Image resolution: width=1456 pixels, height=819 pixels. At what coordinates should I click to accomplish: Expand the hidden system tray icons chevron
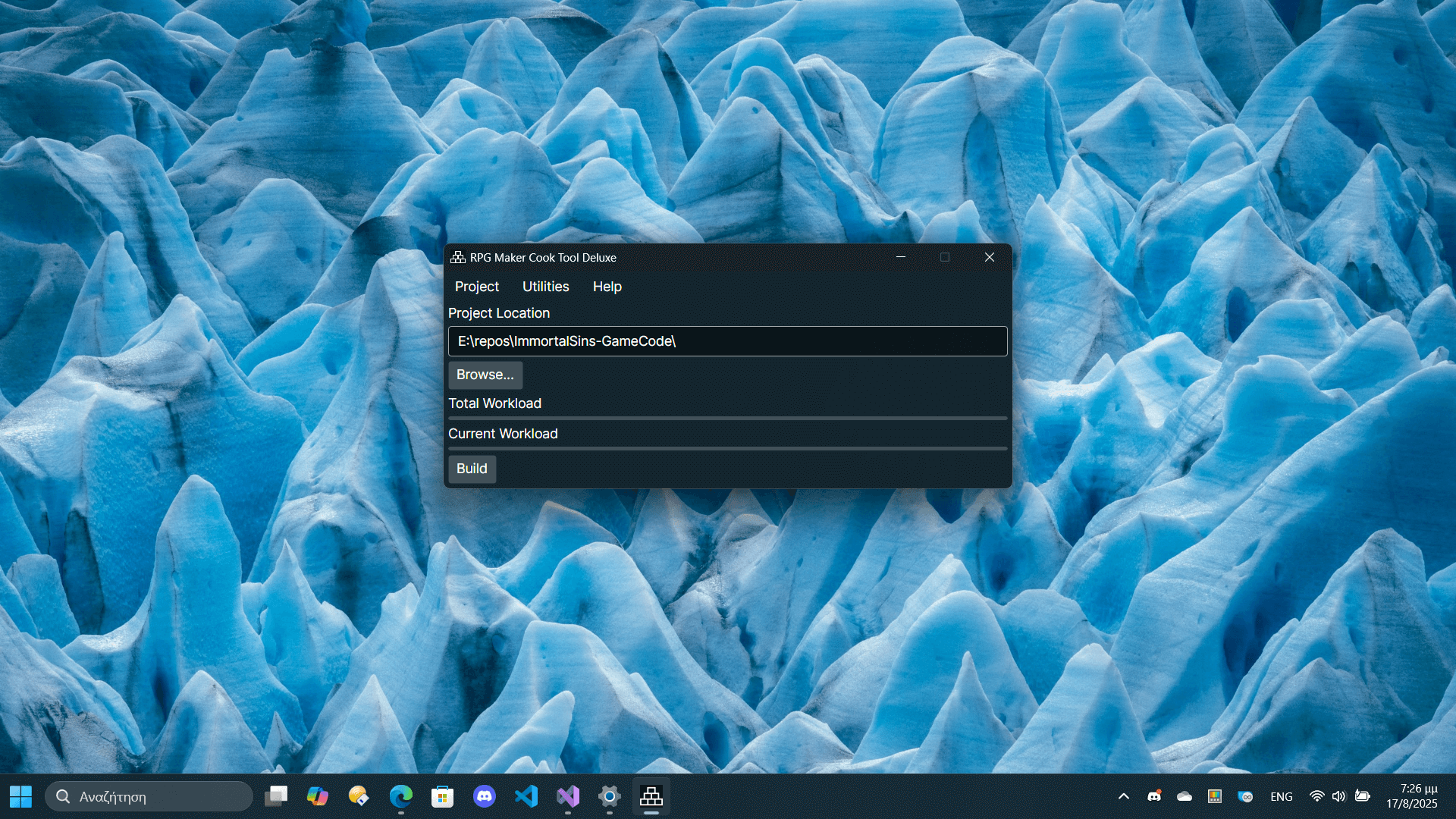1124,796
